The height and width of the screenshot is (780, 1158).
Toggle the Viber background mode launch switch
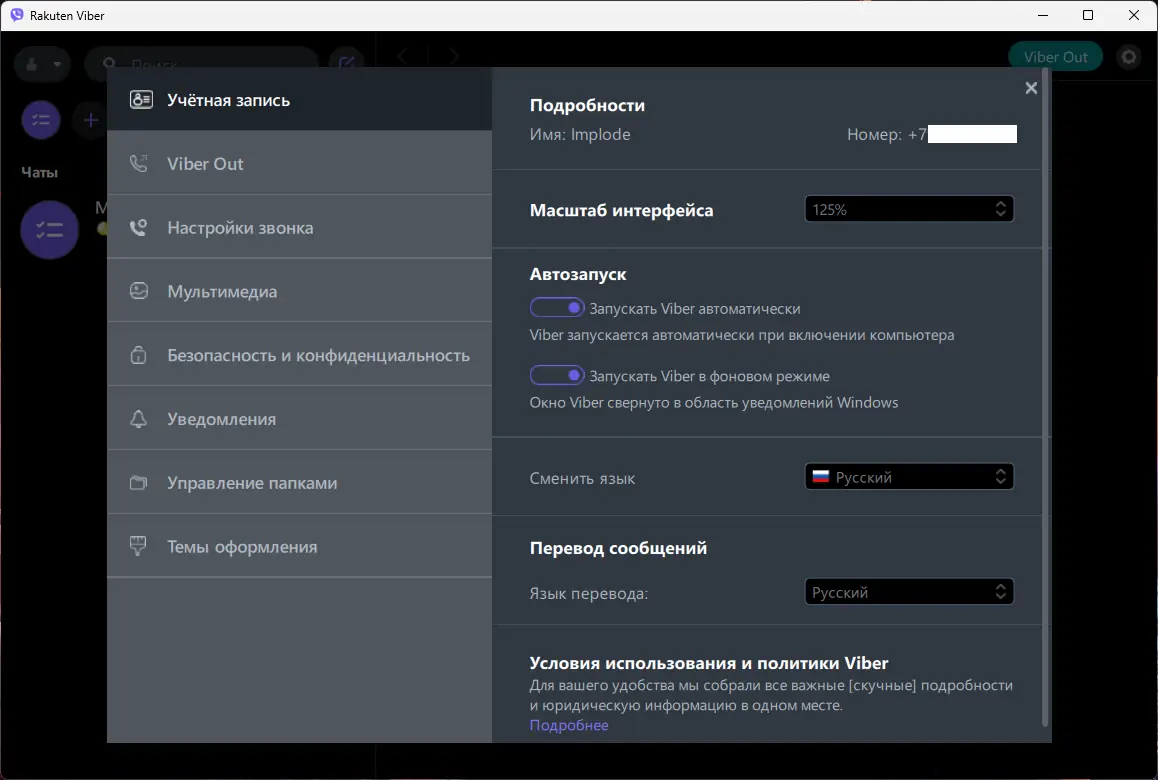point(556,375)
